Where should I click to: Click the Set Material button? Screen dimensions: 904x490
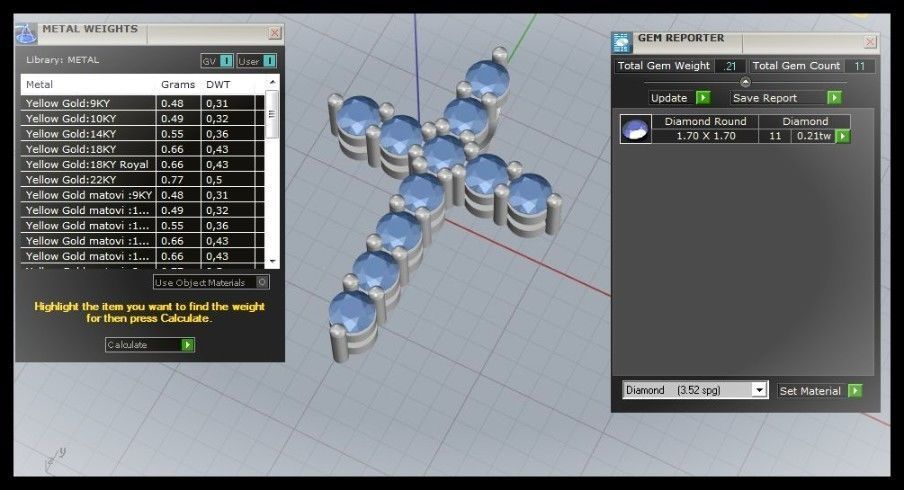[819, 390]
